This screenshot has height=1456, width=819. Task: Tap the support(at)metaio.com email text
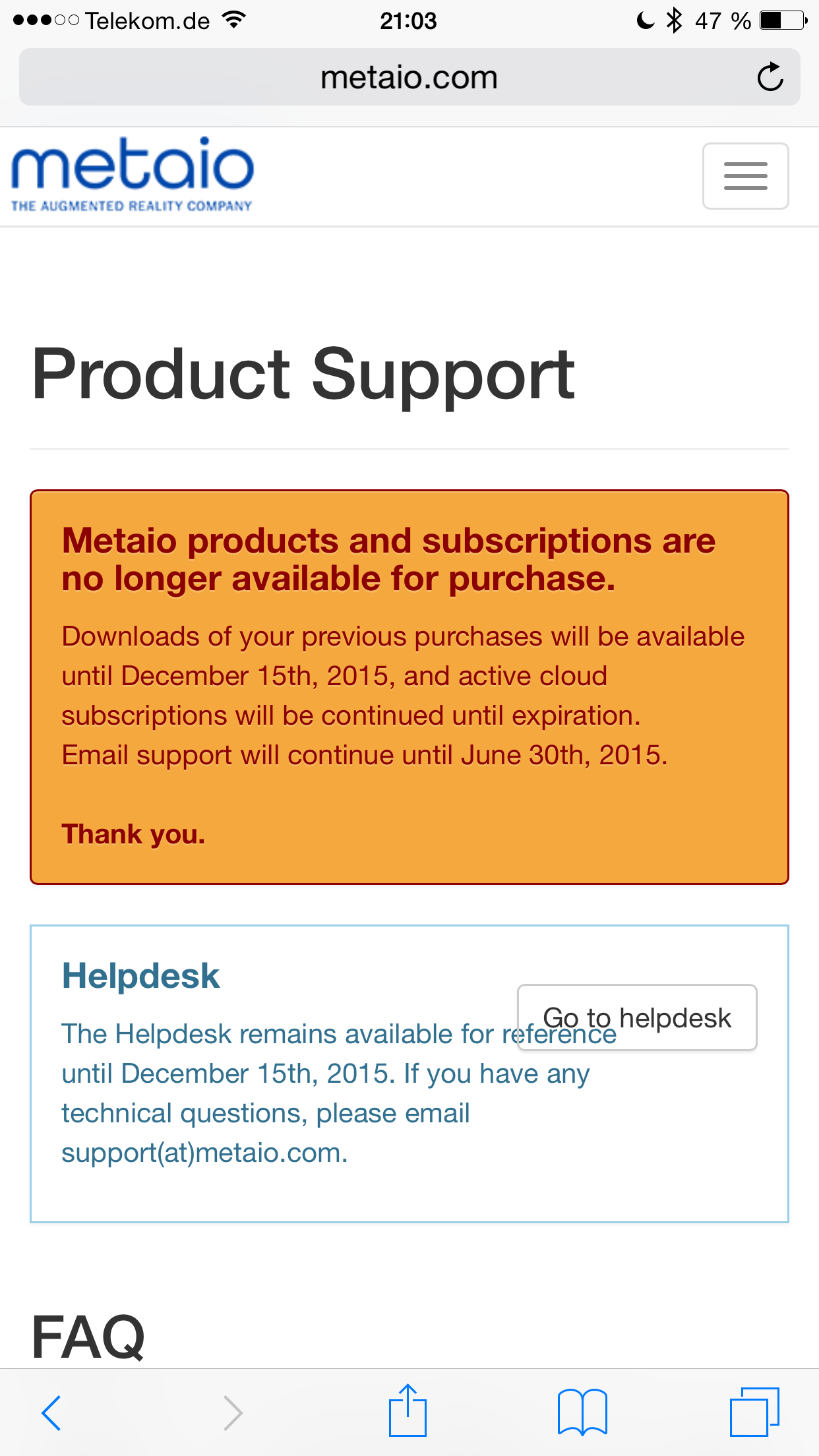click(x=204, y=1153)
